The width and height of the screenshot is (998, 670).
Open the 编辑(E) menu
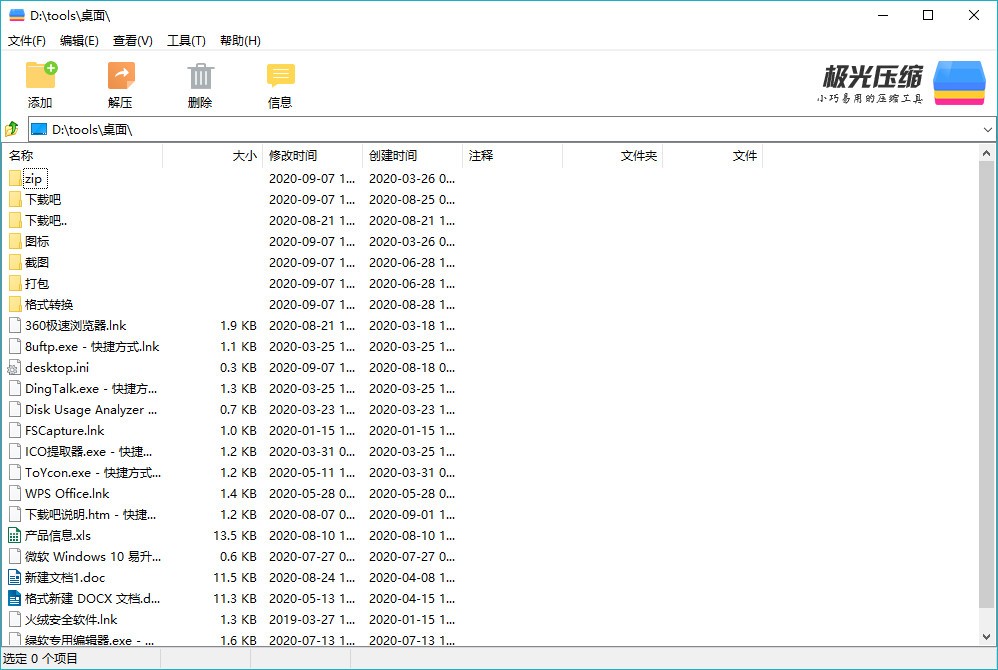pos(79,41)
